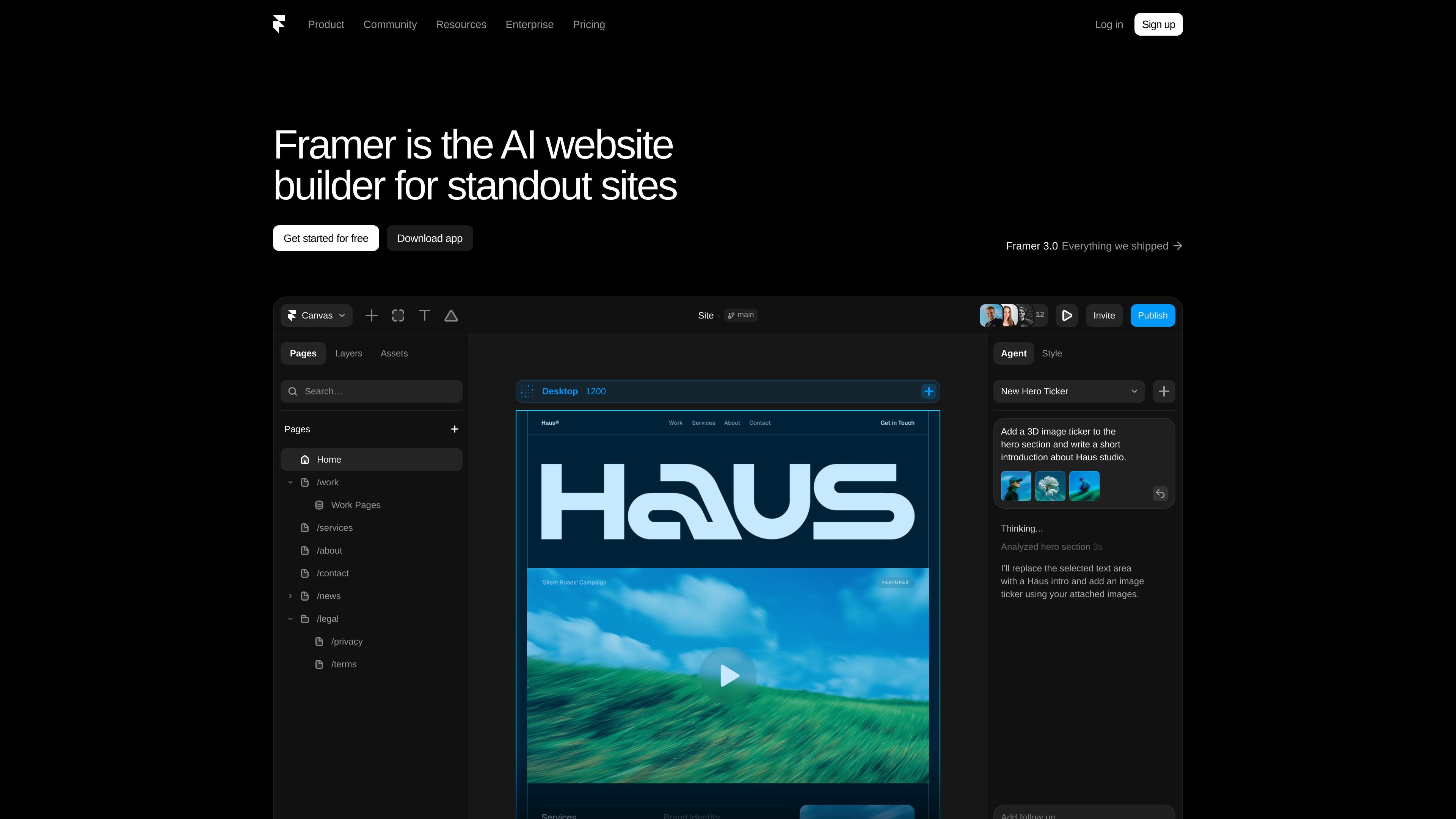Image resolution: width=1456 pixels, height=819 pixels.
Task: Switch to the Assets tab
Action: click(394, 353)
